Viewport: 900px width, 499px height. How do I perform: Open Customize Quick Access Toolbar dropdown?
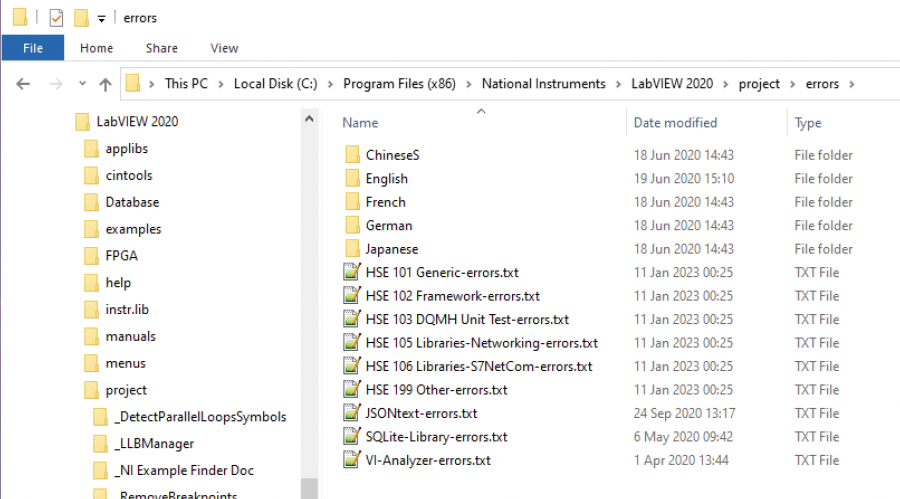pos(101,19)
